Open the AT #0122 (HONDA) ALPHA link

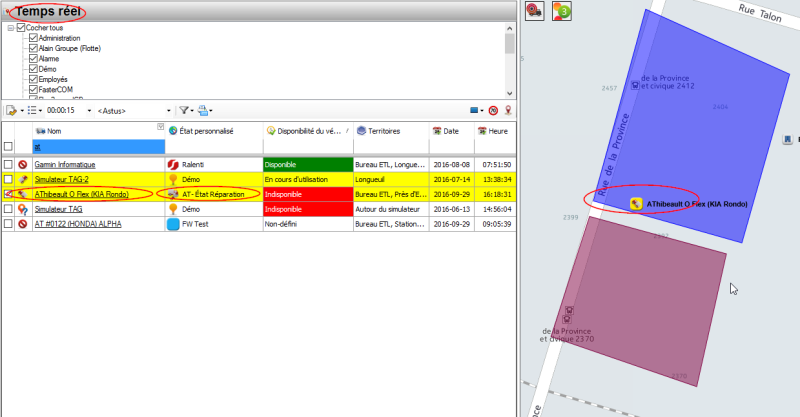[78, 225]
